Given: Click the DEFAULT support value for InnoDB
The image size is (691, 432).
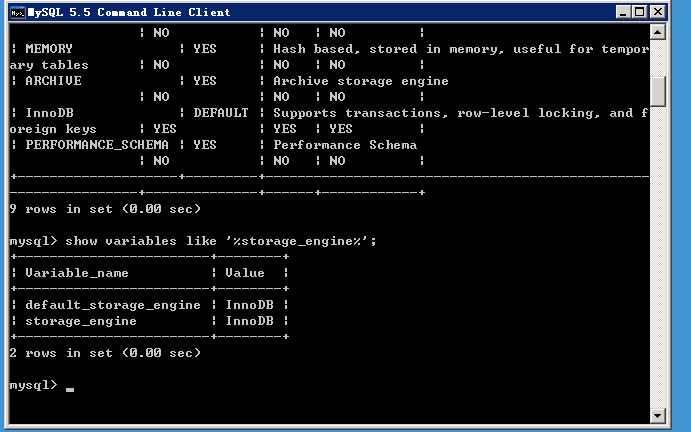Looking at the screenshot, I should pos(221,113).
